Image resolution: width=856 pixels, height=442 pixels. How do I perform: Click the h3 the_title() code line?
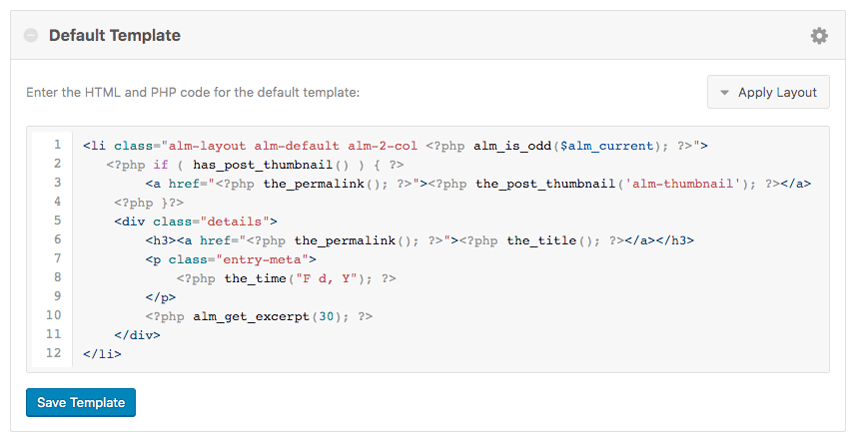click(419, 241)
